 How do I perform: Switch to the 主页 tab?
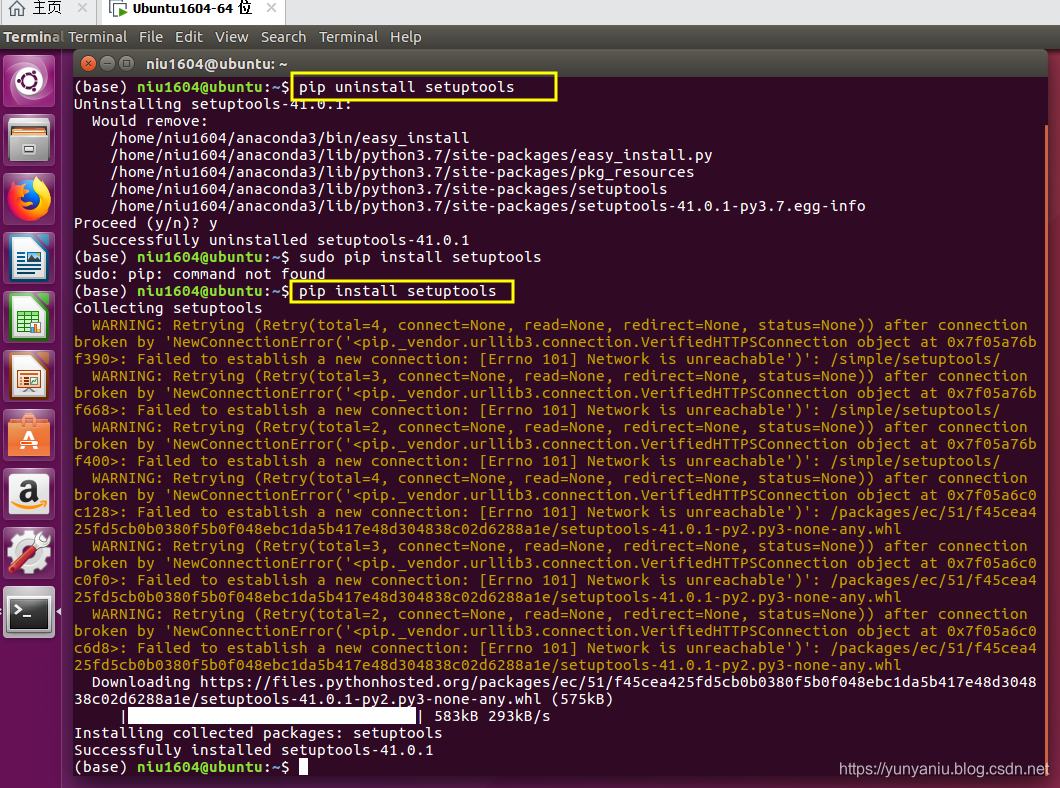coord(47,8)
